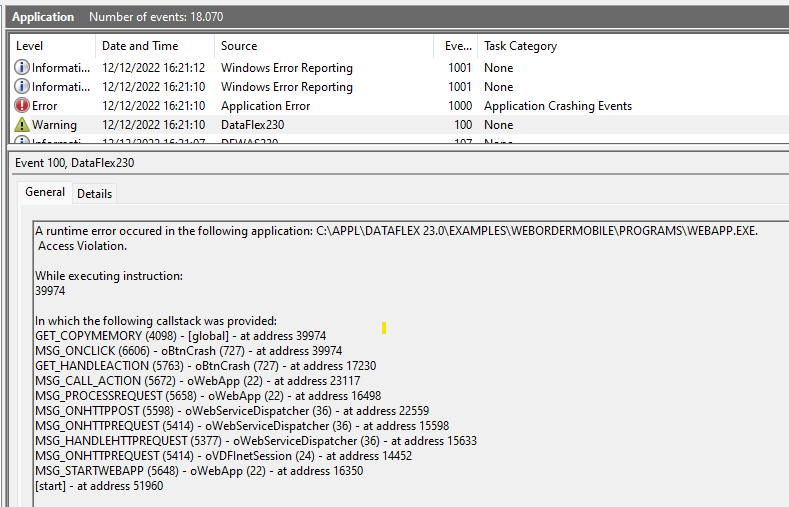
Task: Click the MSG_STARTWEBAPP (5648) callstack line
Action: (x=199, y=471)
